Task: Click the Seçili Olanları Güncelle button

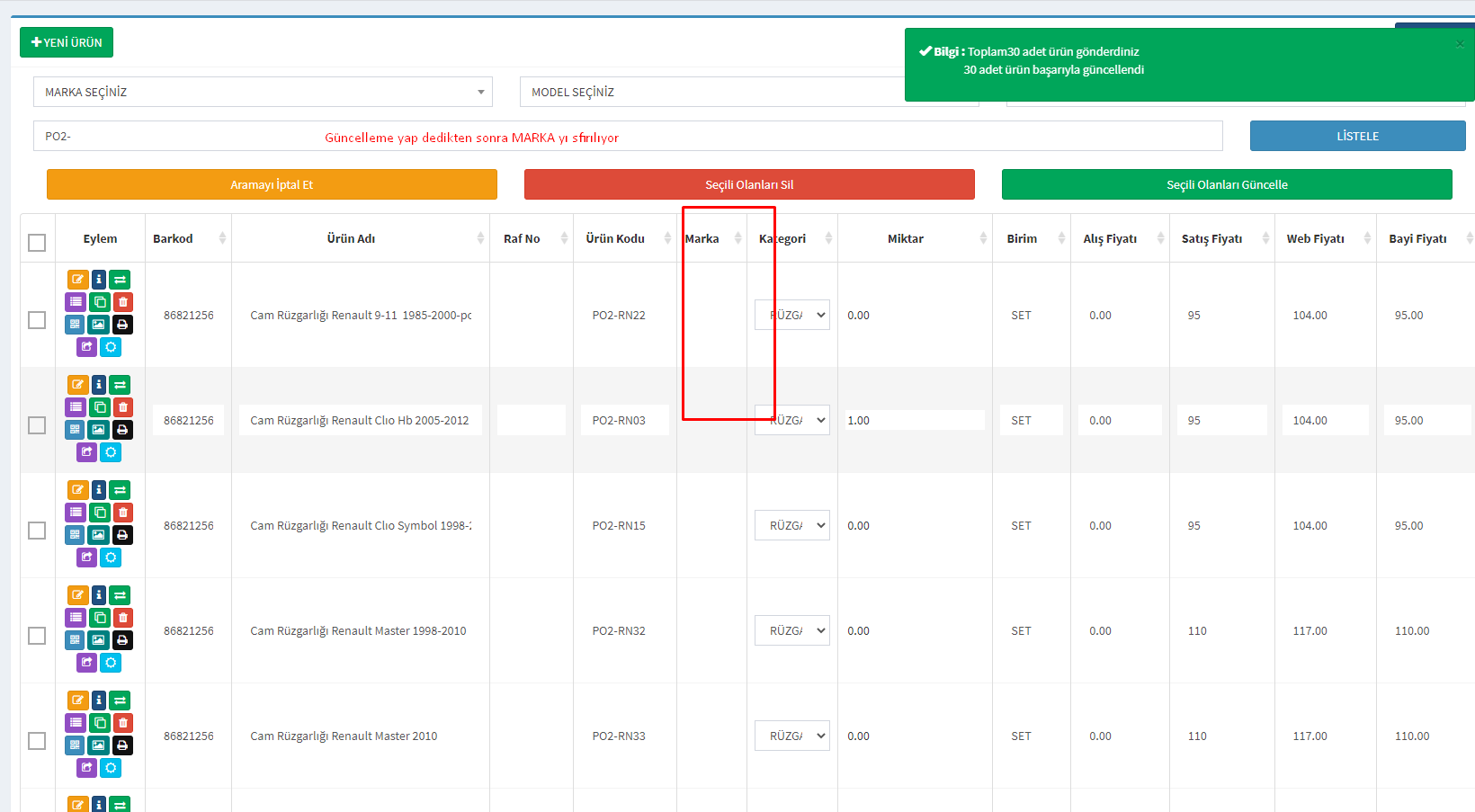Action: (1227, 184)
